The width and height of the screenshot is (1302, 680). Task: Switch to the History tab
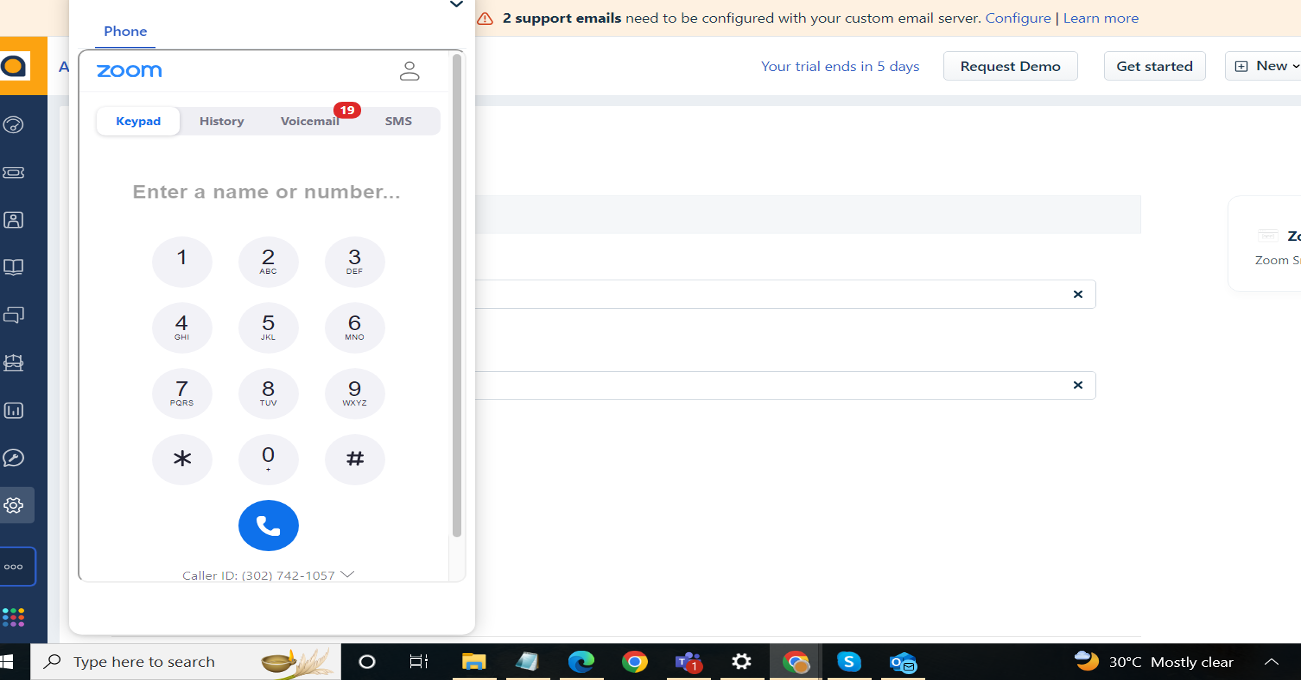[221, 121]
